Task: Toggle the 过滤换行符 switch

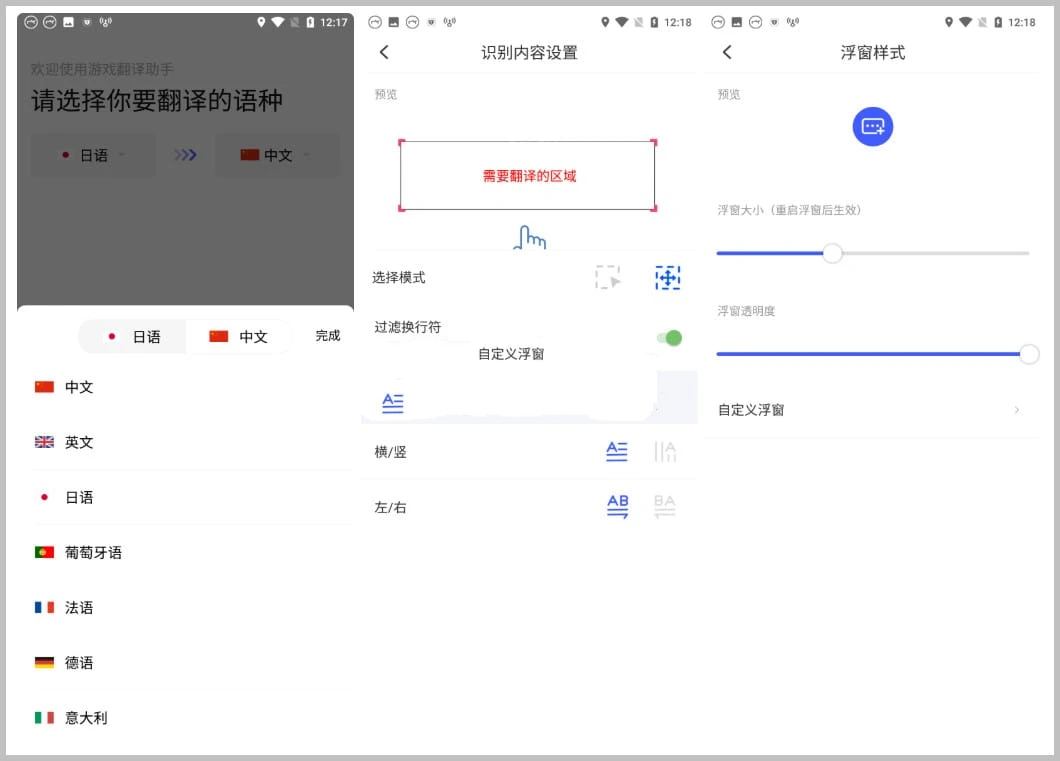Action: (668, 338)
